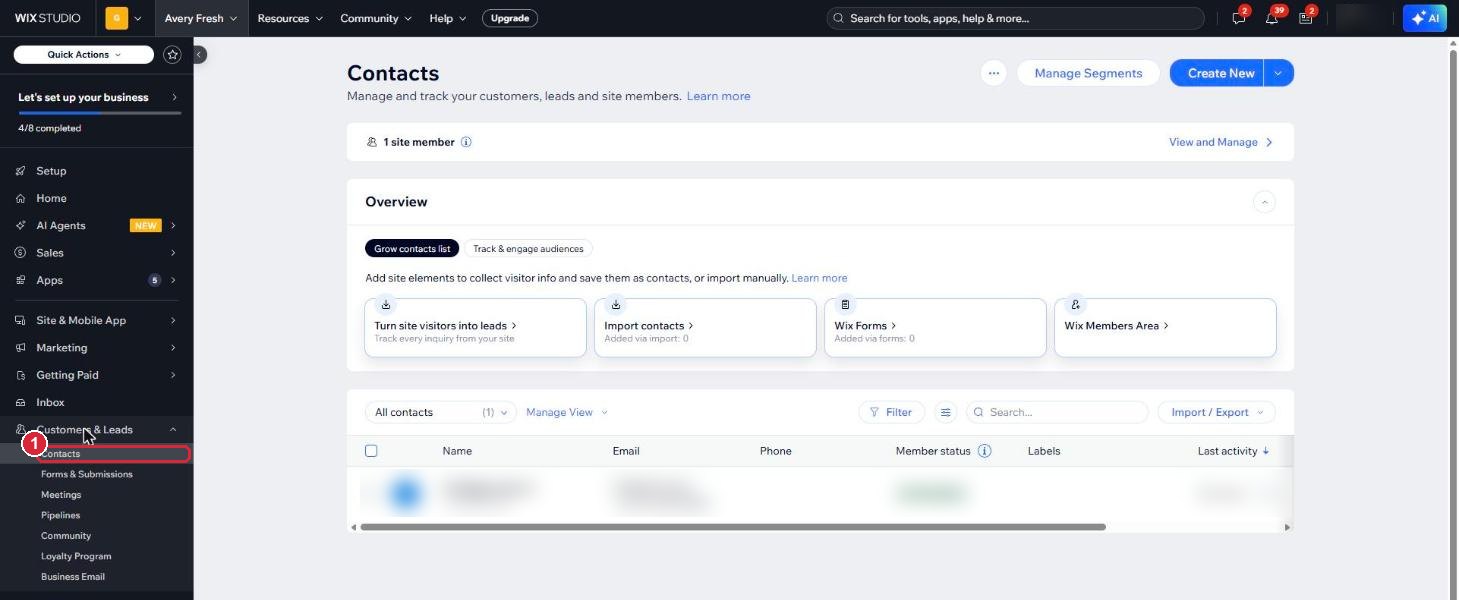The image size is (1459, 600).
Task: Click the contact avatar in the table row
Action: coord(406,493)
